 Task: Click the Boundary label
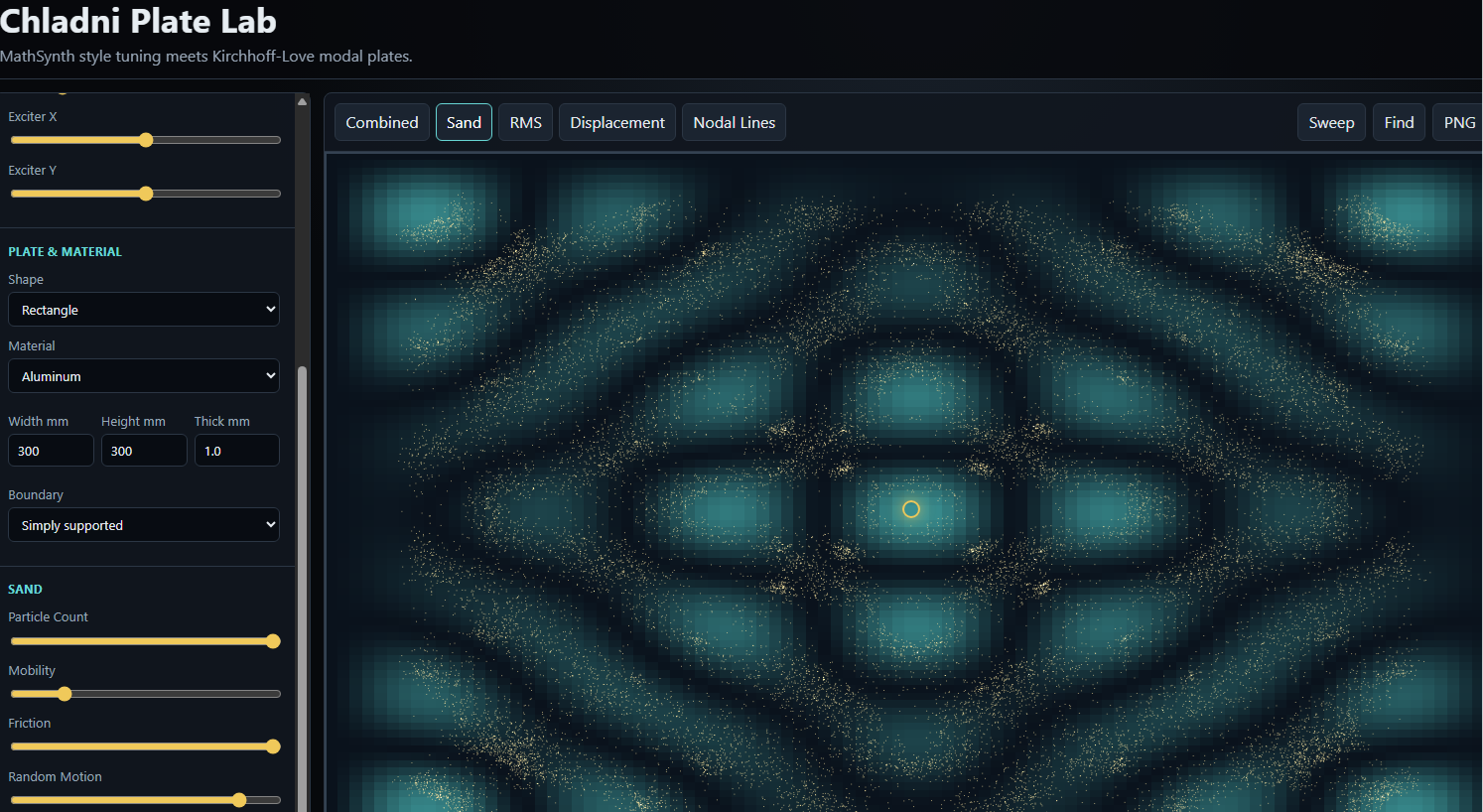36,495
